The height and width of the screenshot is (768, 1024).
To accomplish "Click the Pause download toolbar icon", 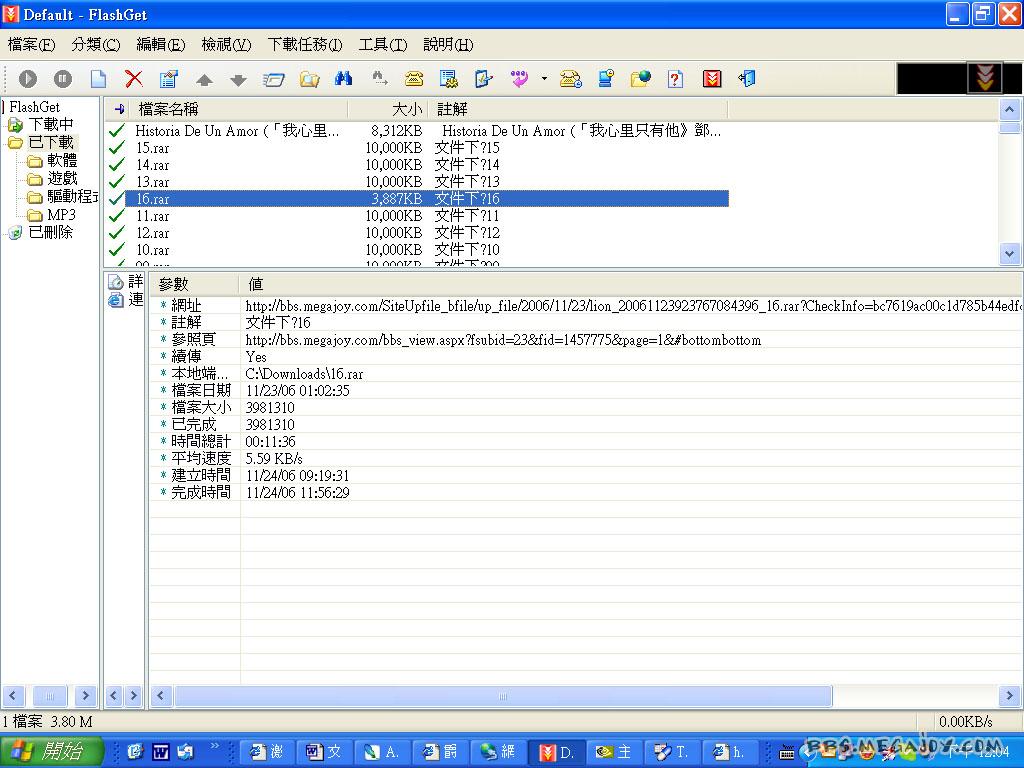I will tap(63, 79).
